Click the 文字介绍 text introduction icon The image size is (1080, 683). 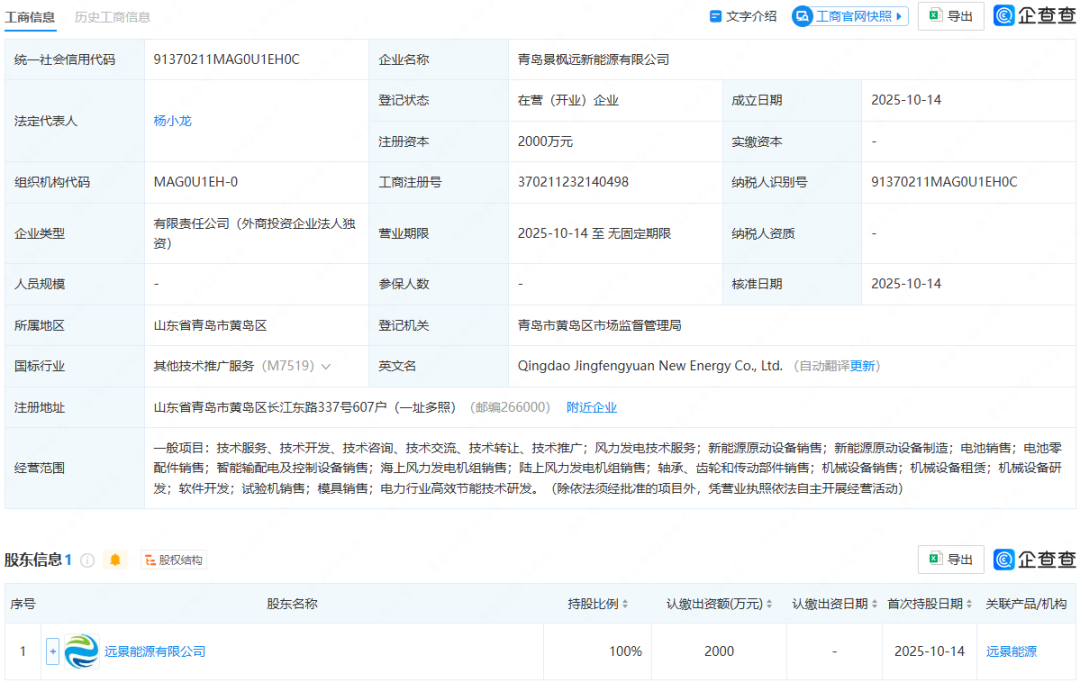click(x=716, y=16)
